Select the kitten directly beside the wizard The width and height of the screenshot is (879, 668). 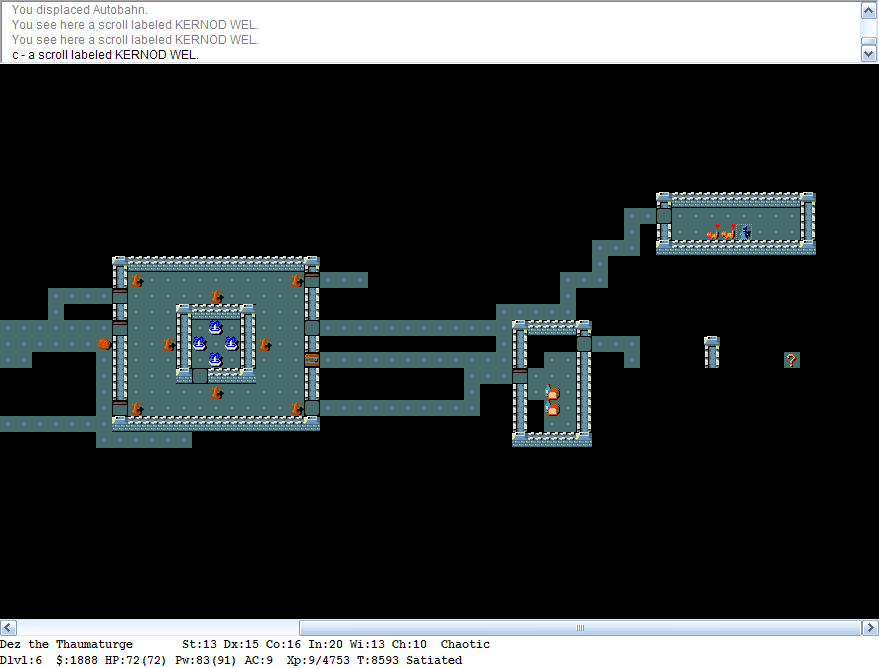point(728,232)
